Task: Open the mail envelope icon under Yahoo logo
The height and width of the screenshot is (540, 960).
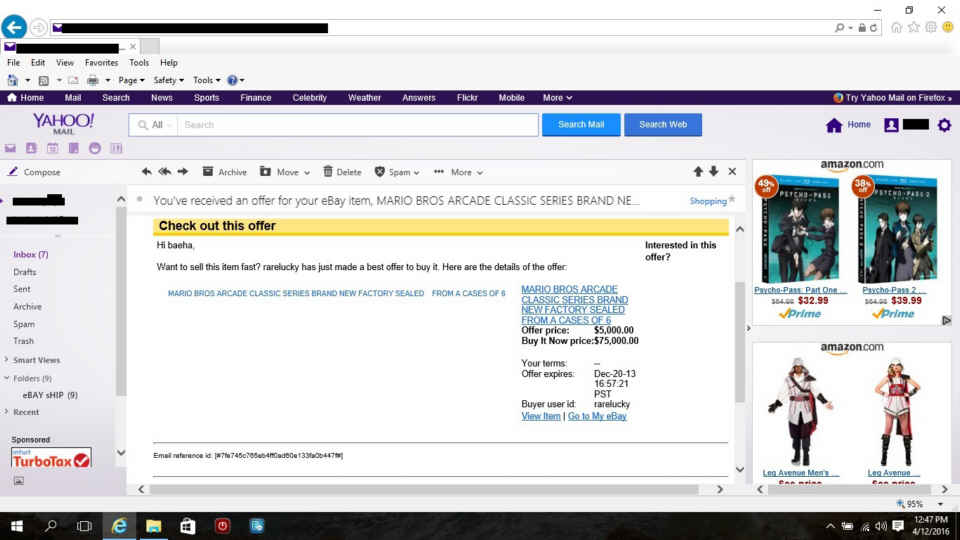Action: coord(10,148)
